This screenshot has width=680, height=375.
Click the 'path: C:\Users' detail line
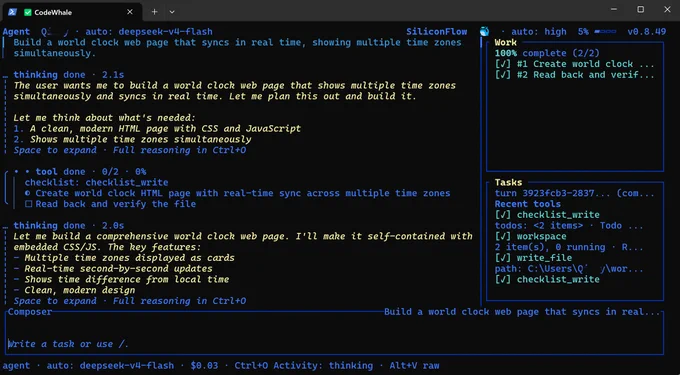point(569,269)
